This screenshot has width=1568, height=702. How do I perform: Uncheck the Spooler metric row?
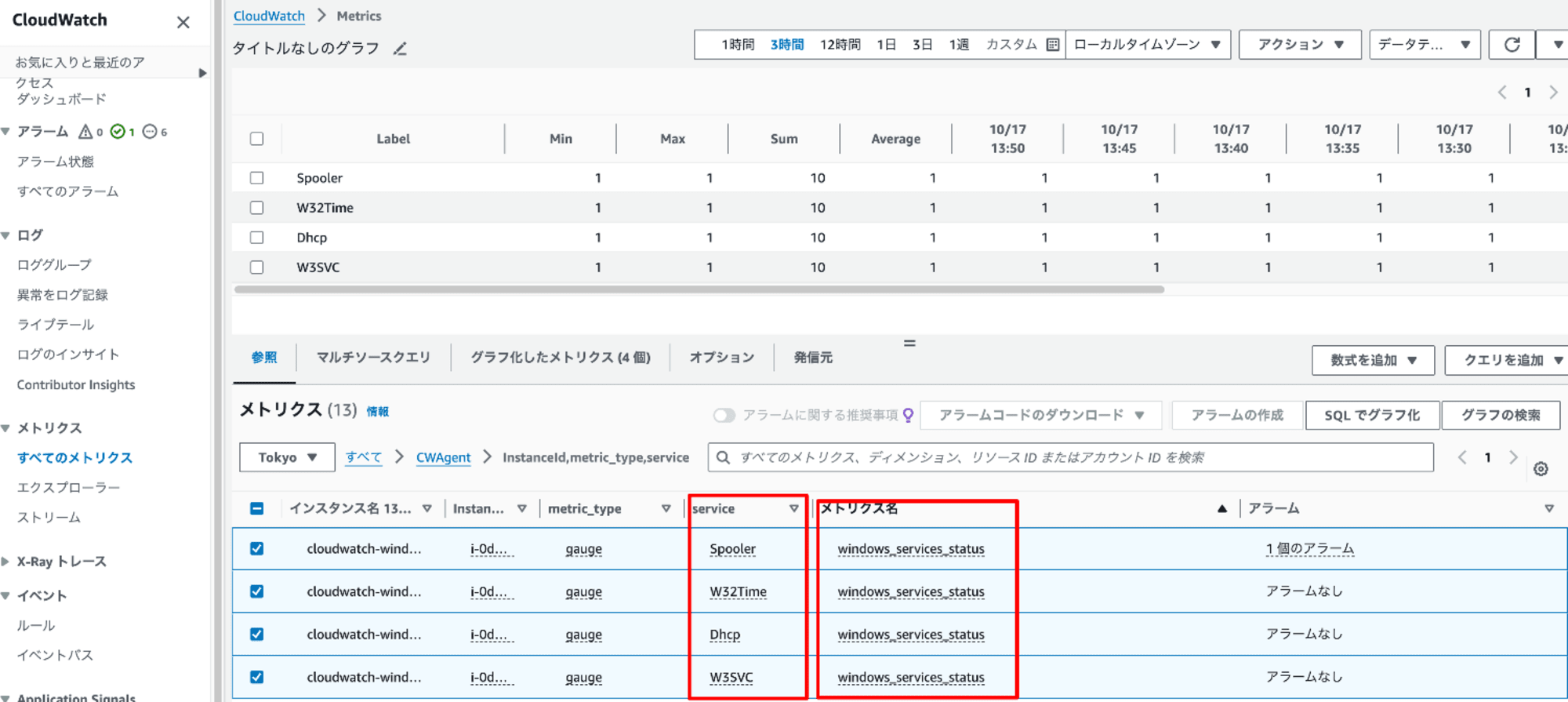tap(256, 548)
